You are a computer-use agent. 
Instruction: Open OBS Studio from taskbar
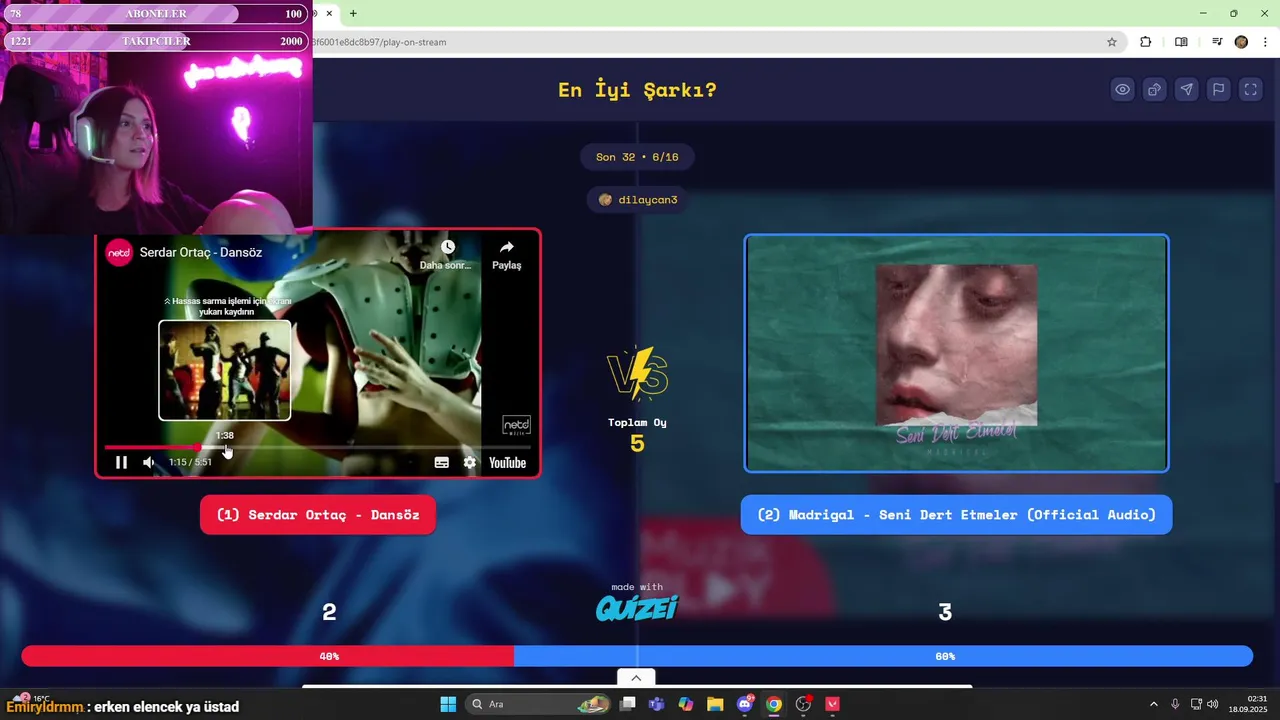pos(803,704)
